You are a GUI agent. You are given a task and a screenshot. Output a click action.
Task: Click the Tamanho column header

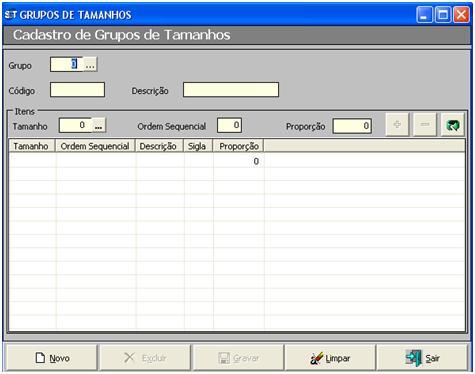(32, 146)
